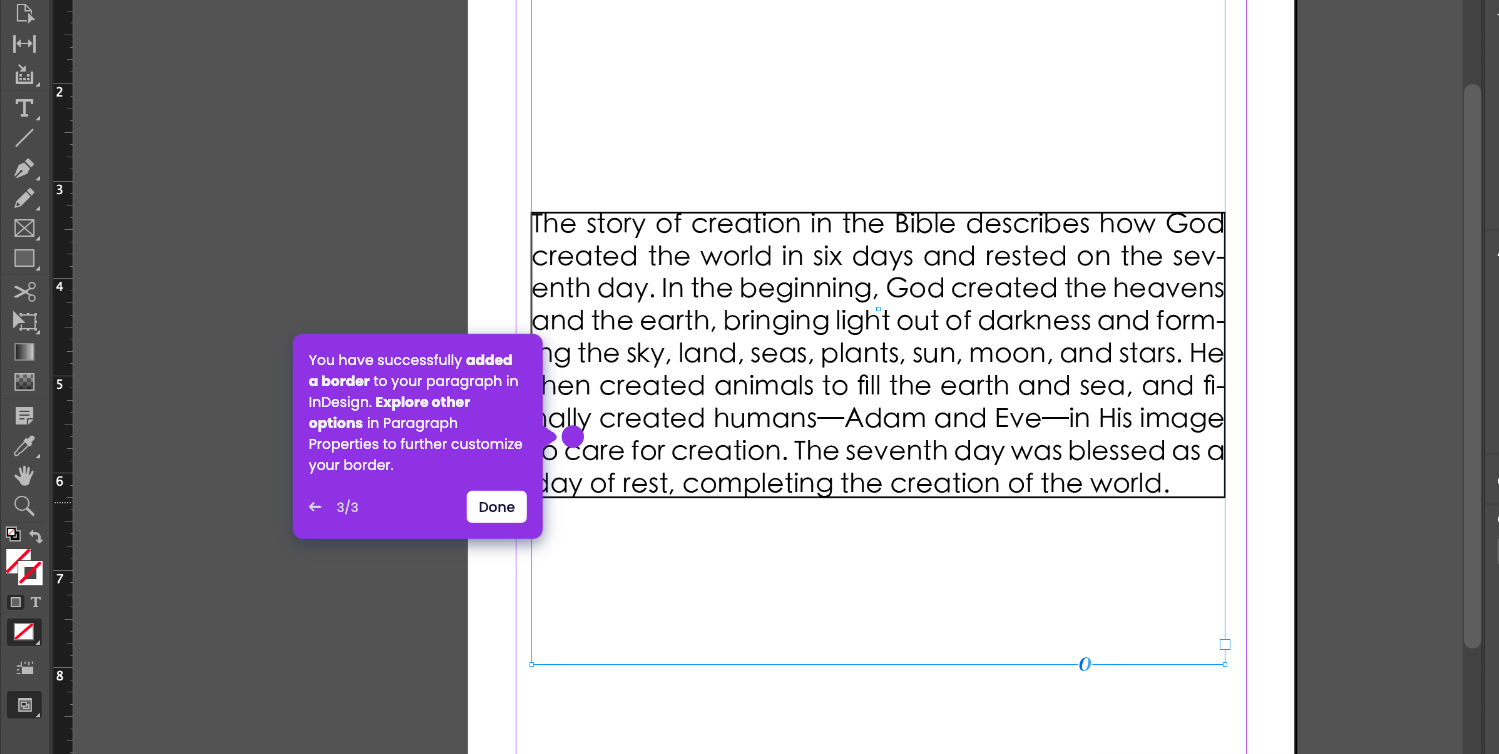The image size is (1499, 754).
Task: Select the Gradient Feather tool
Action: 25,382
